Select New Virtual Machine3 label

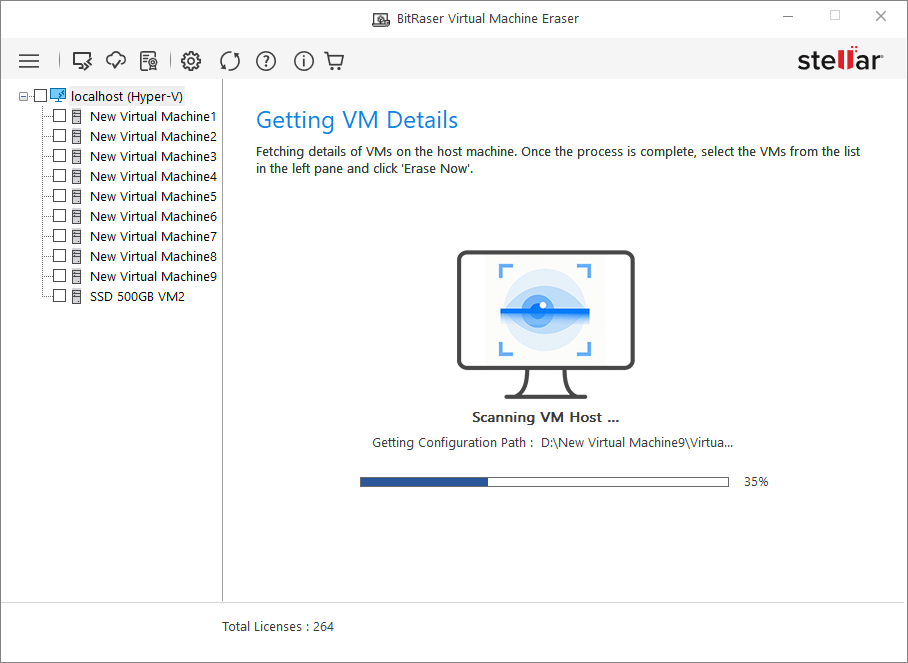pos(153,156)
